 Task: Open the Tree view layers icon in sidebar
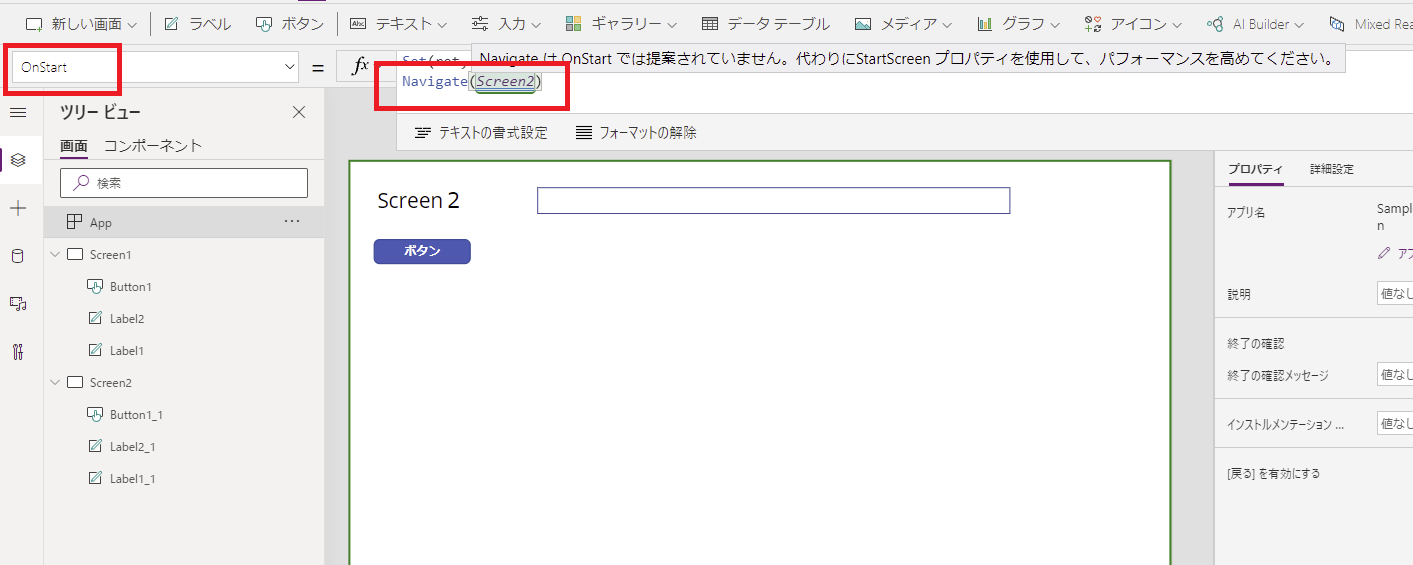tap(17, 160)
